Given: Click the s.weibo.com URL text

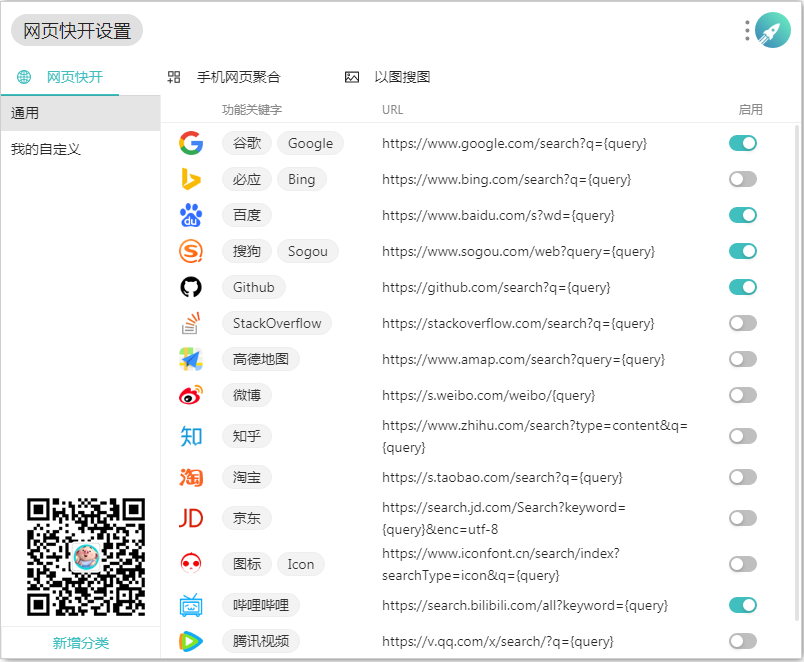Looking at the screenshot, I should (488, 395).
